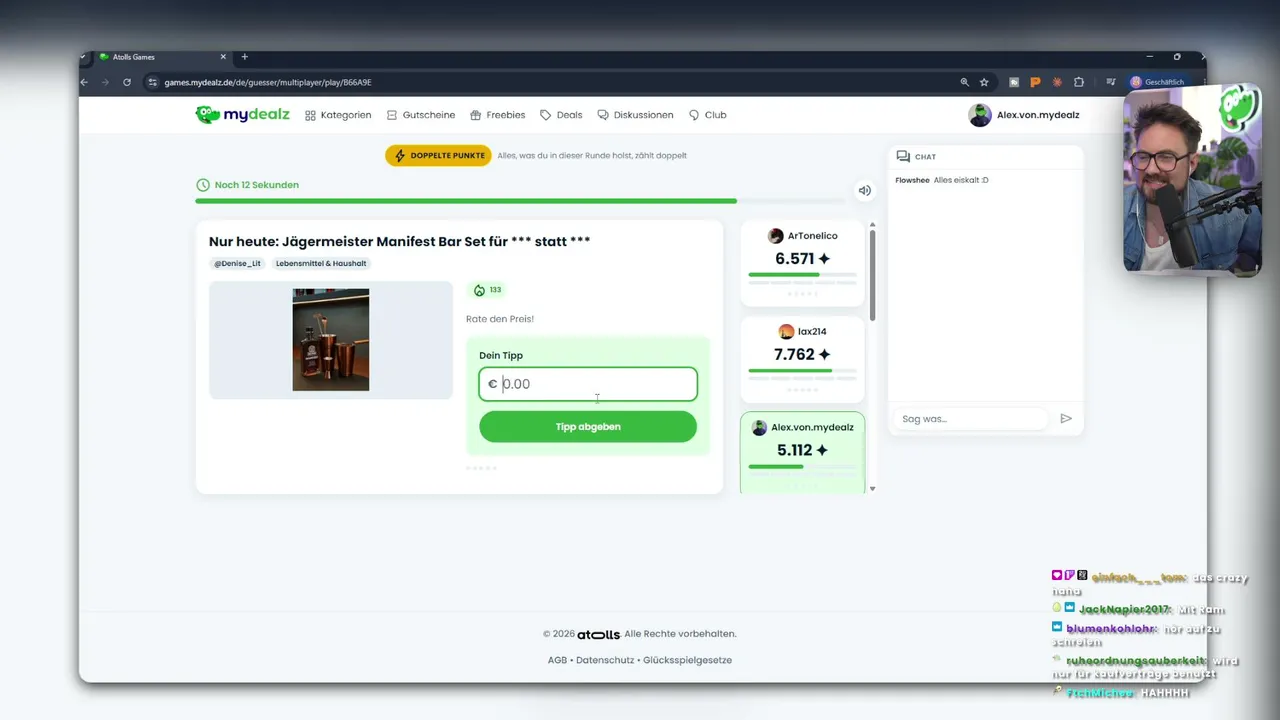Focus the 'Sag was...' chat input

click(970, 419)
